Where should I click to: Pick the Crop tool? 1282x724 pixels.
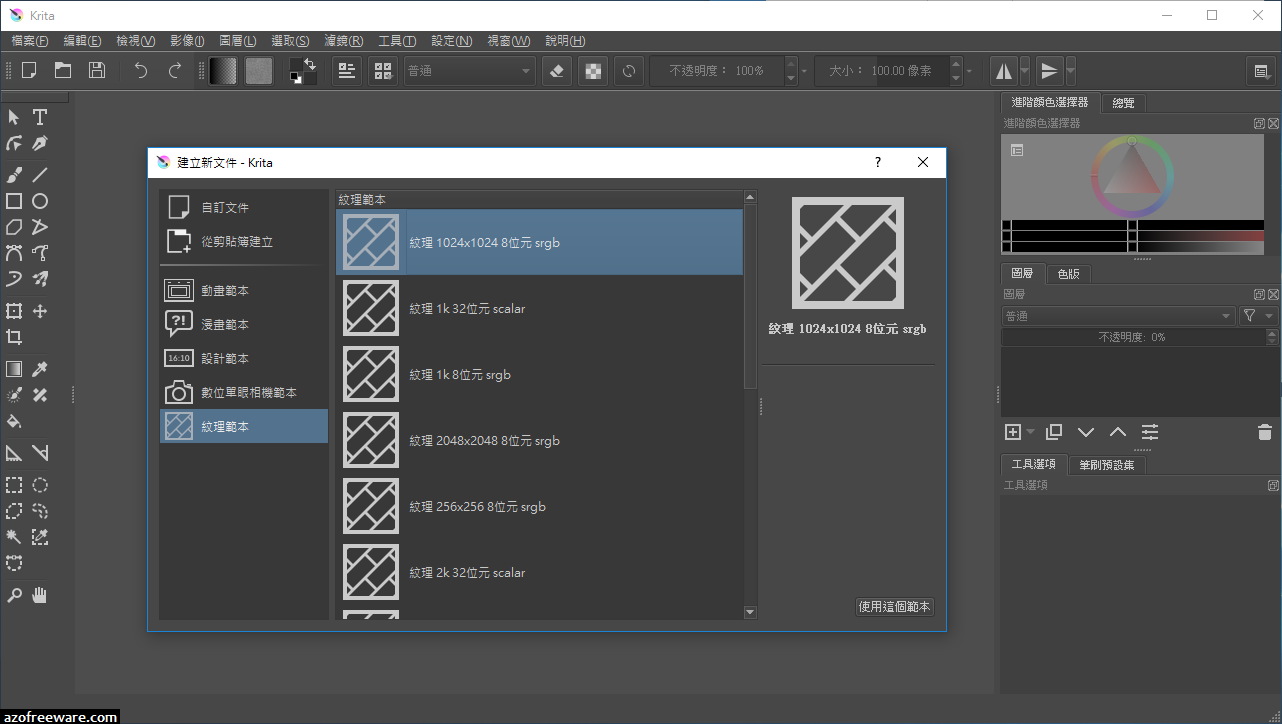[14, 337]
